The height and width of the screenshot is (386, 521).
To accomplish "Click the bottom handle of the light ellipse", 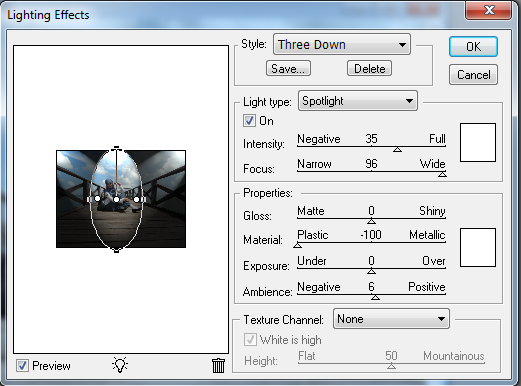I will click(x=116, y=251).
